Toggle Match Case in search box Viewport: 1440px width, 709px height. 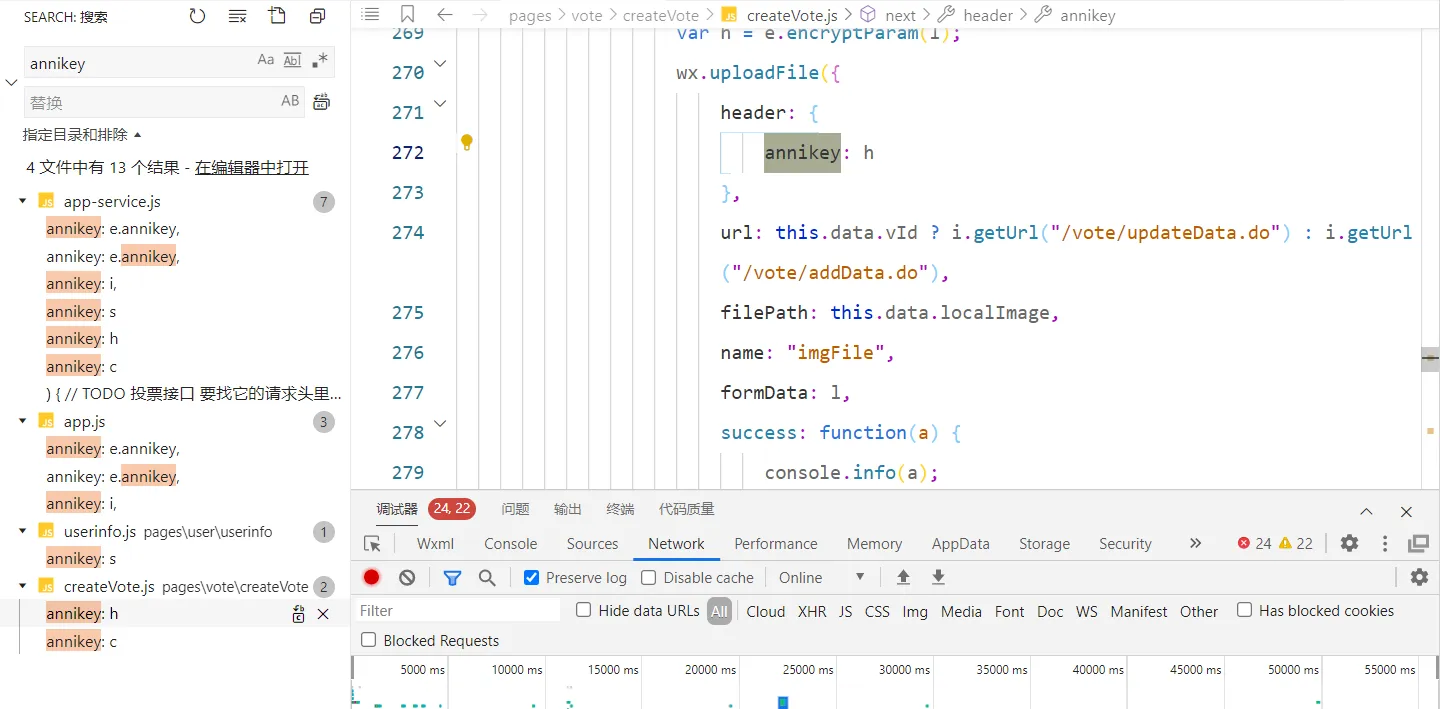coord(266,60)
